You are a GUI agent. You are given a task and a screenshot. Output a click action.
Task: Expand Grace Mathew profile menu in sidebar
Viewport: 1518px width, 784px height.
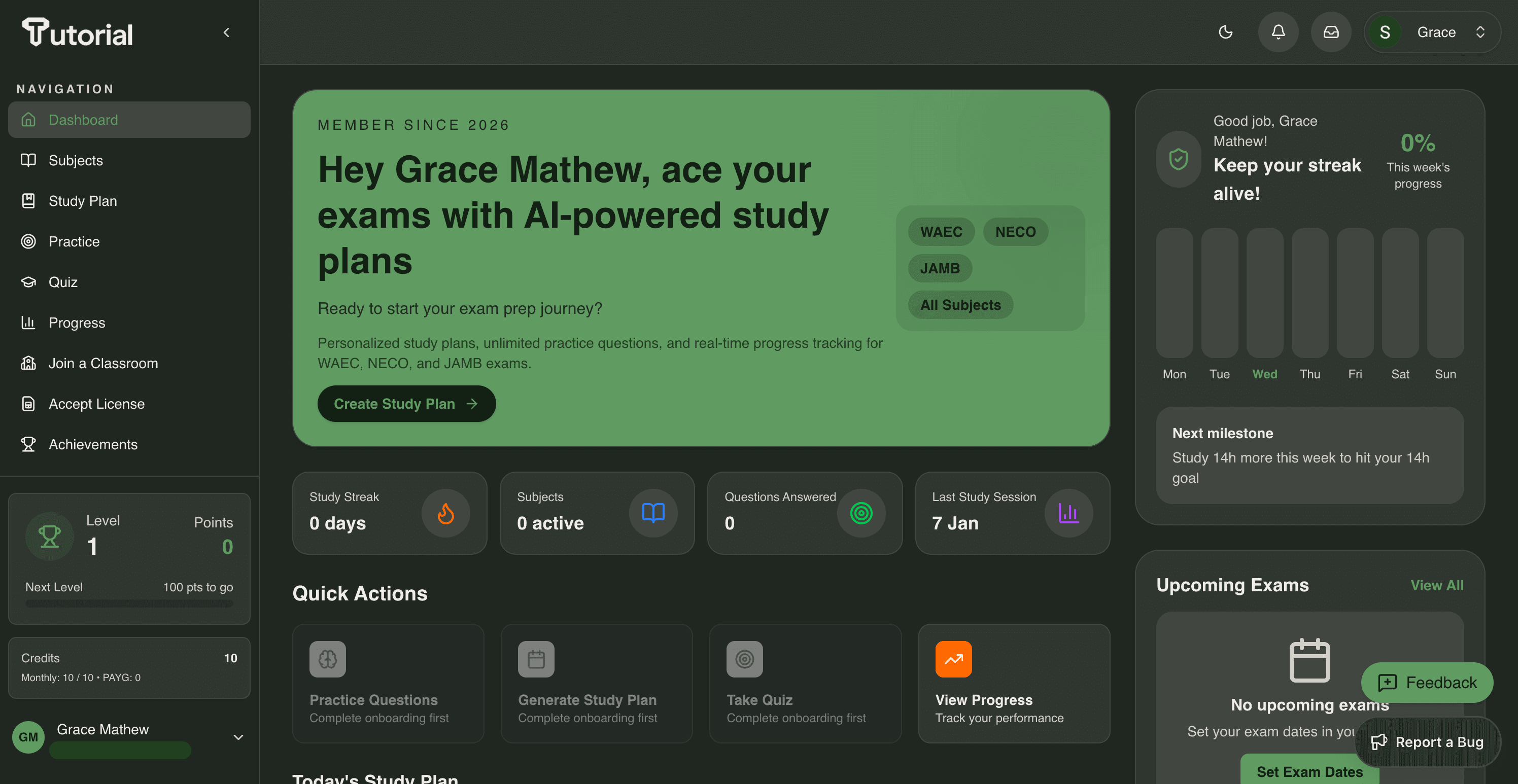pos(238,737)
